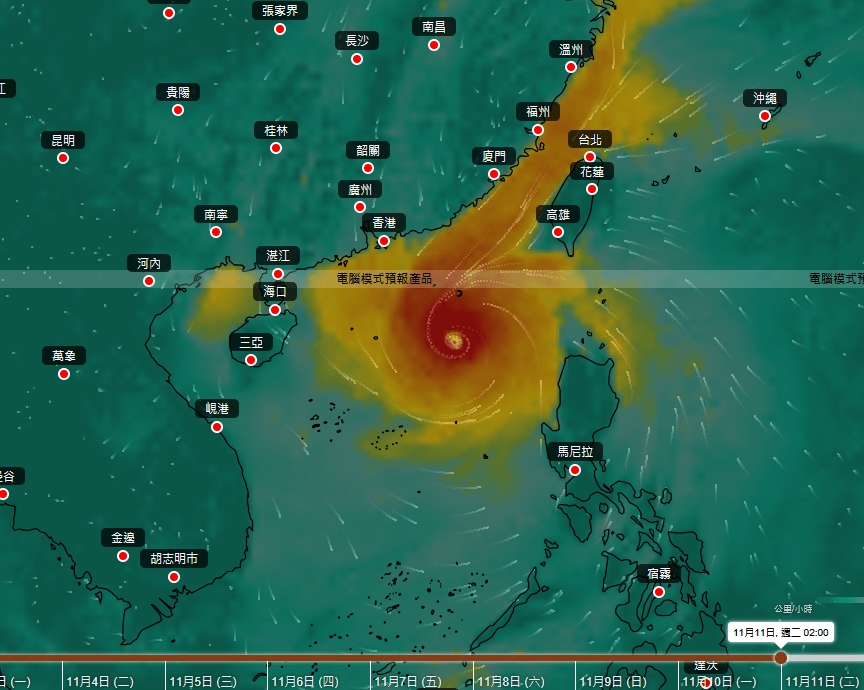
Task: Open the 高雄 city marker
Action: (558, 232)
